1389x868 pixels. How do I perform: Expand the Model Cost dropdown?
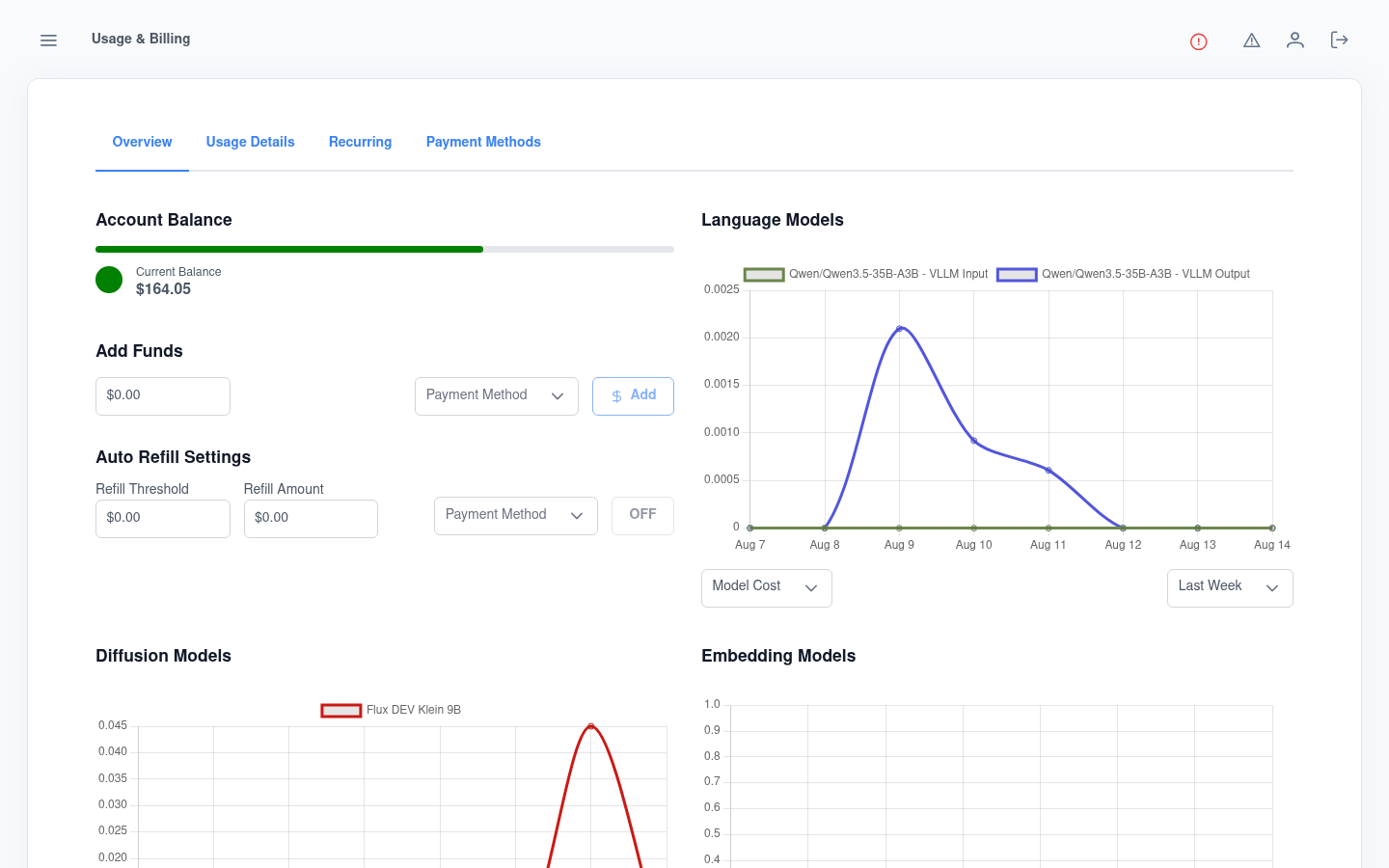767,587
